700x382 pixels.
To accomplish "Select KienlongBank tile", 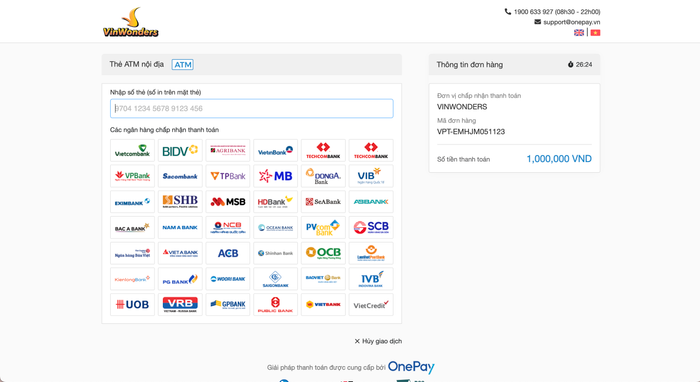I will (132, 279).
